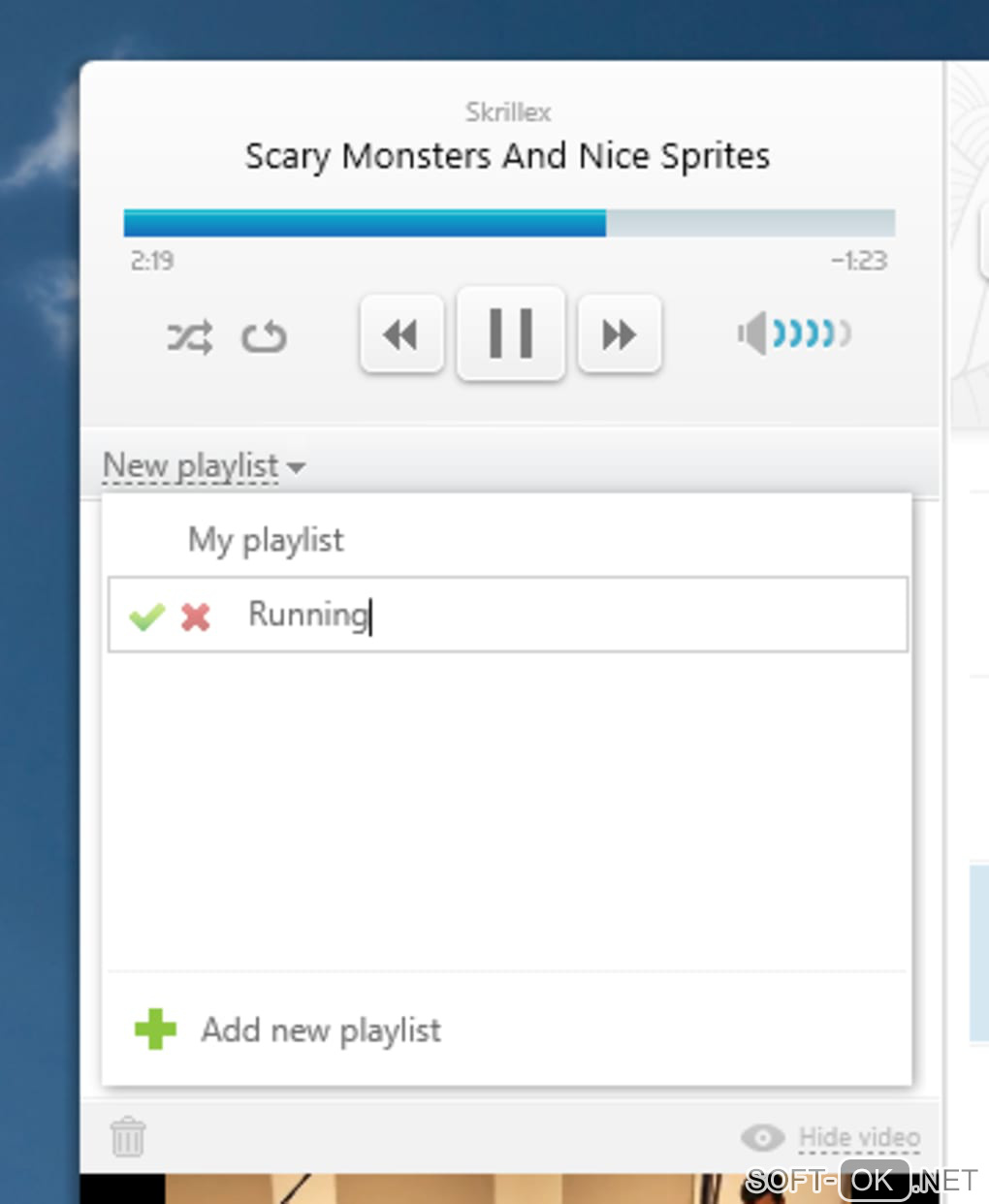This screenshot has width=989, height=1204.
Task: Mute audio with the speaker icon
Action: 751,334
